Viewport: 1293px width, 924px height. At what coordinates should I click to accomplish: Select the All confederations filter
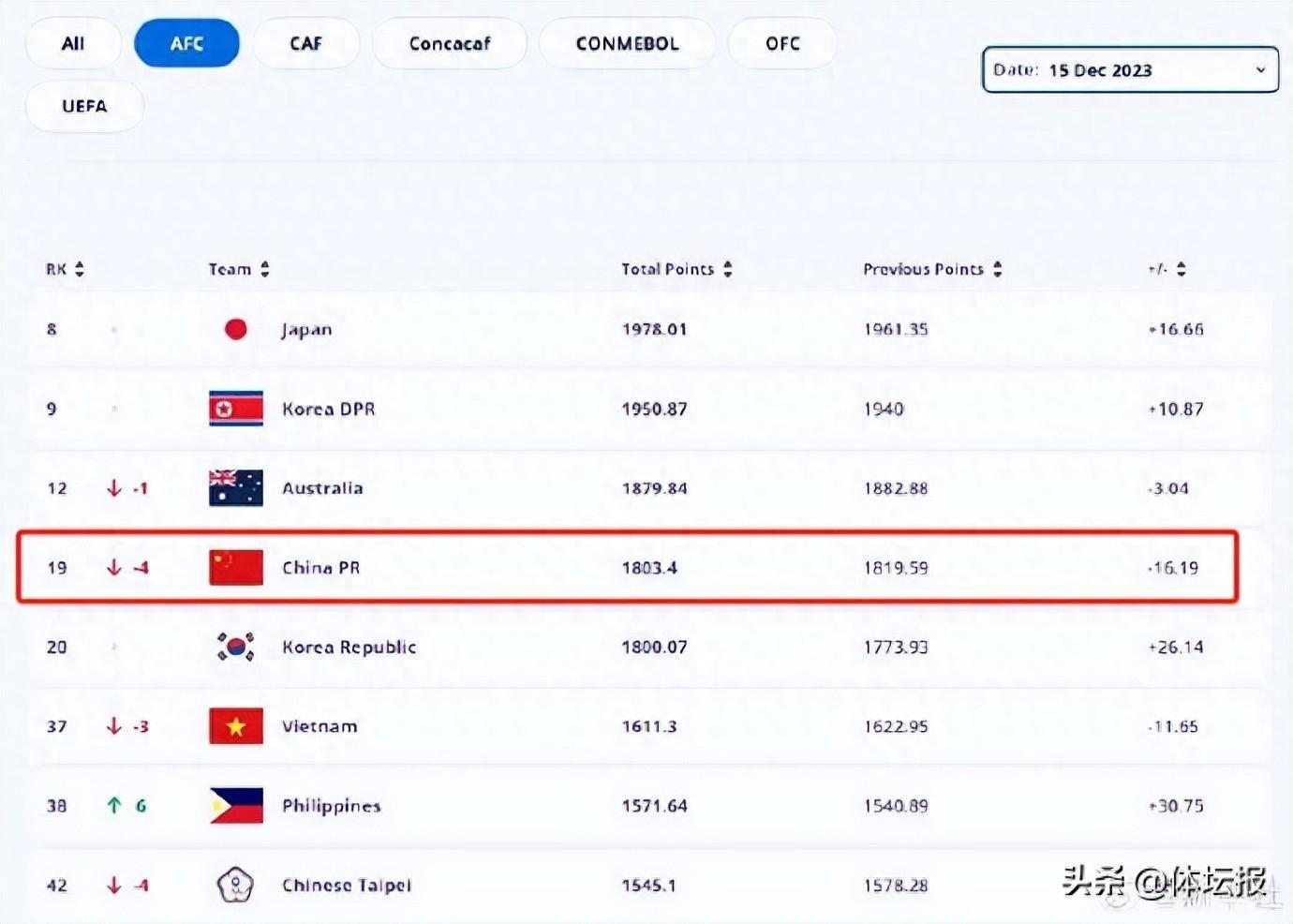point(73,43)
